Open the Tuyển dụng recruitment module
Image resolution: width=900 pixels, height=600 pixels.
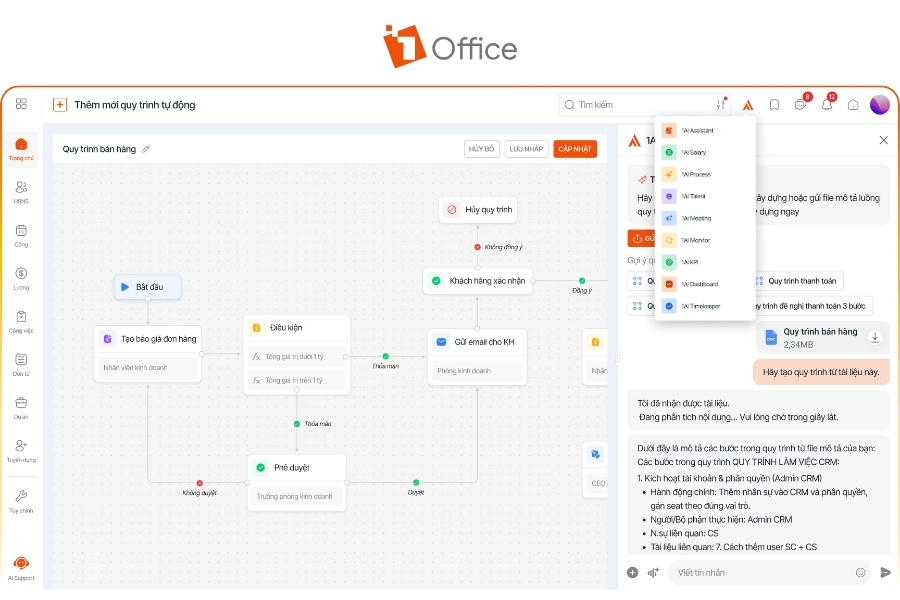tap(21, 450)
